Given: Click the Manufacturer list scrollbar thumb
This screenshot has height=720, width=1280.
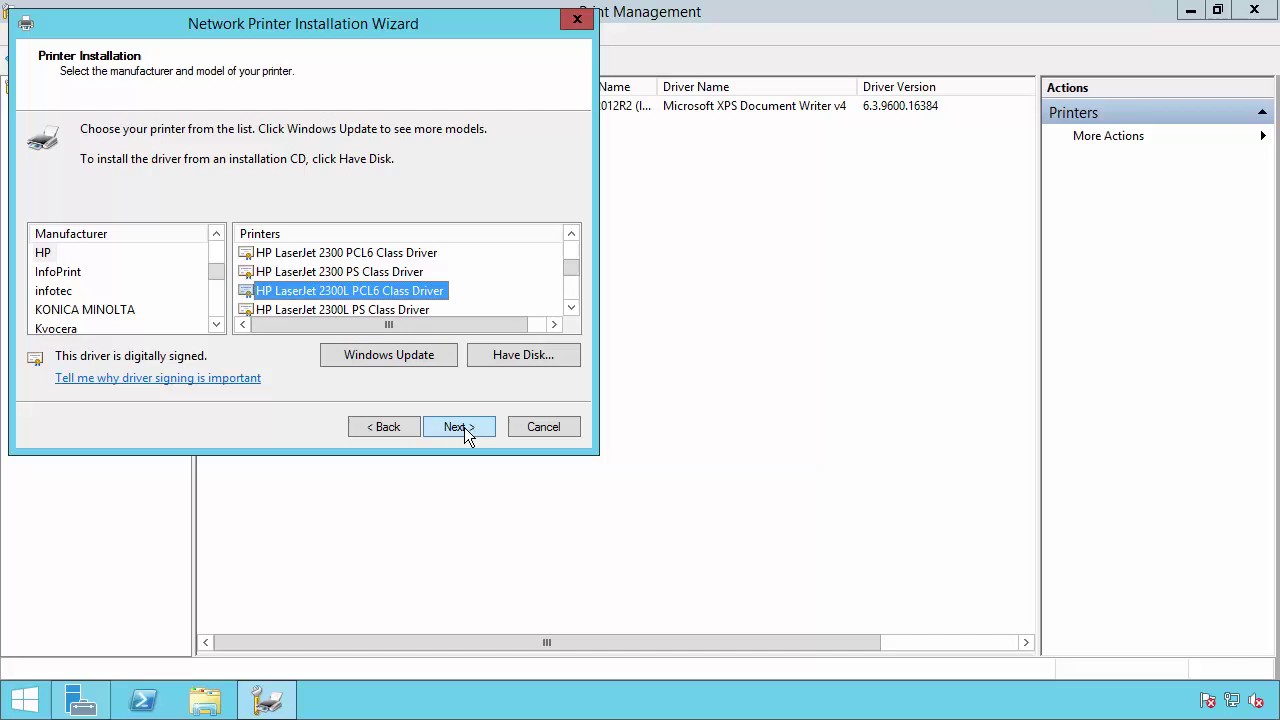Looking at the screenshot, I should point(216,271).
